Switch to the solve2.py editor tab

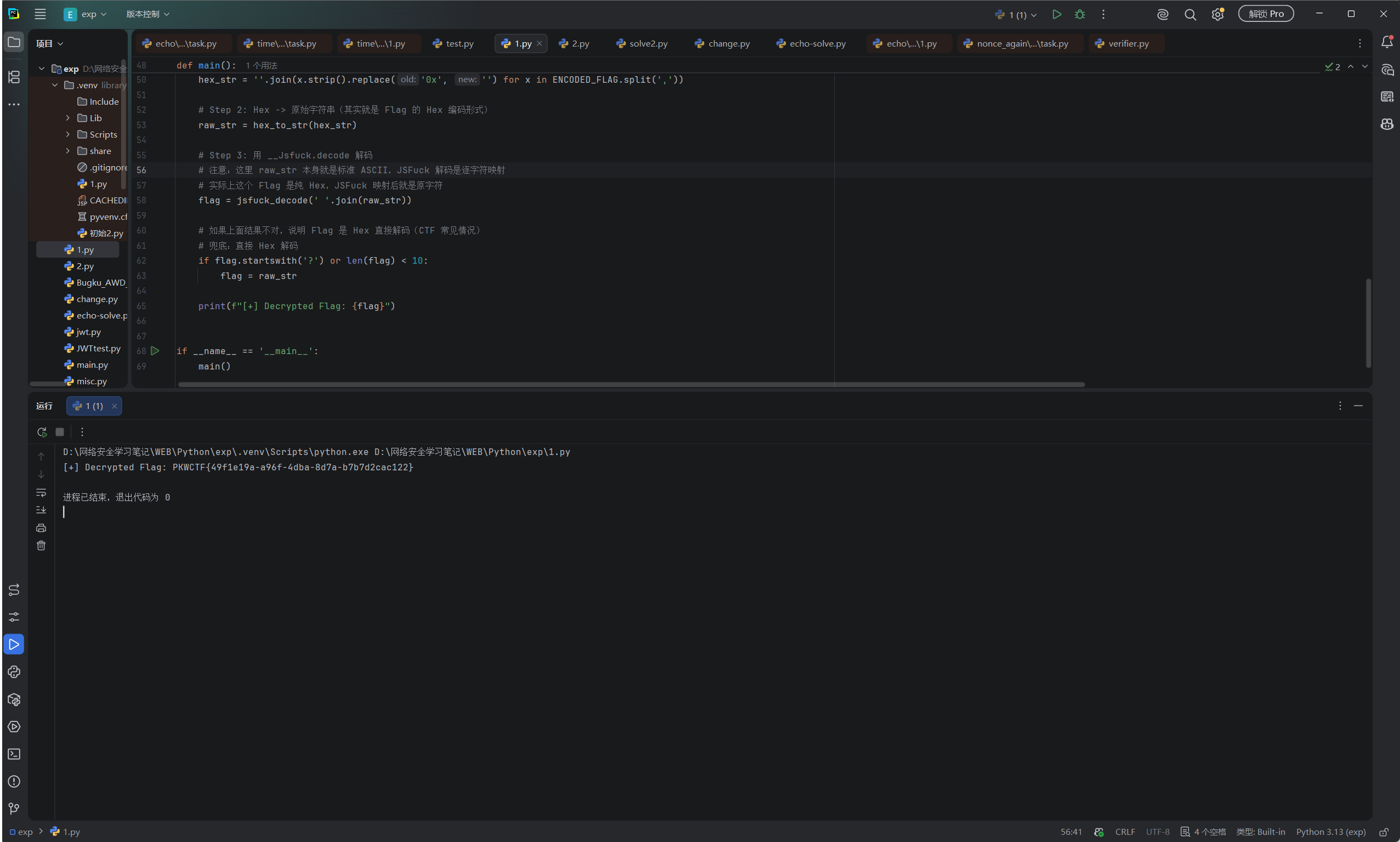tap(642, 44)
